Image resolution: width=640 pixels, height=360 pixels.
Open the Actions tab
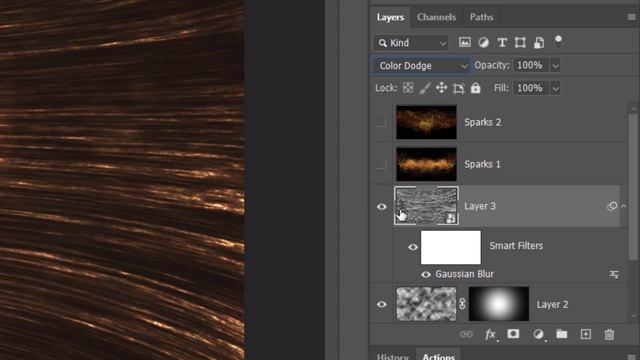(438, 356)
